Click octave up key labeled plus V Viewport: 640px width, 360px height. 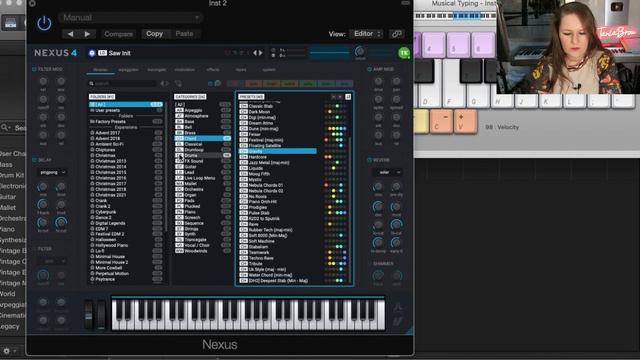(465, 122)
